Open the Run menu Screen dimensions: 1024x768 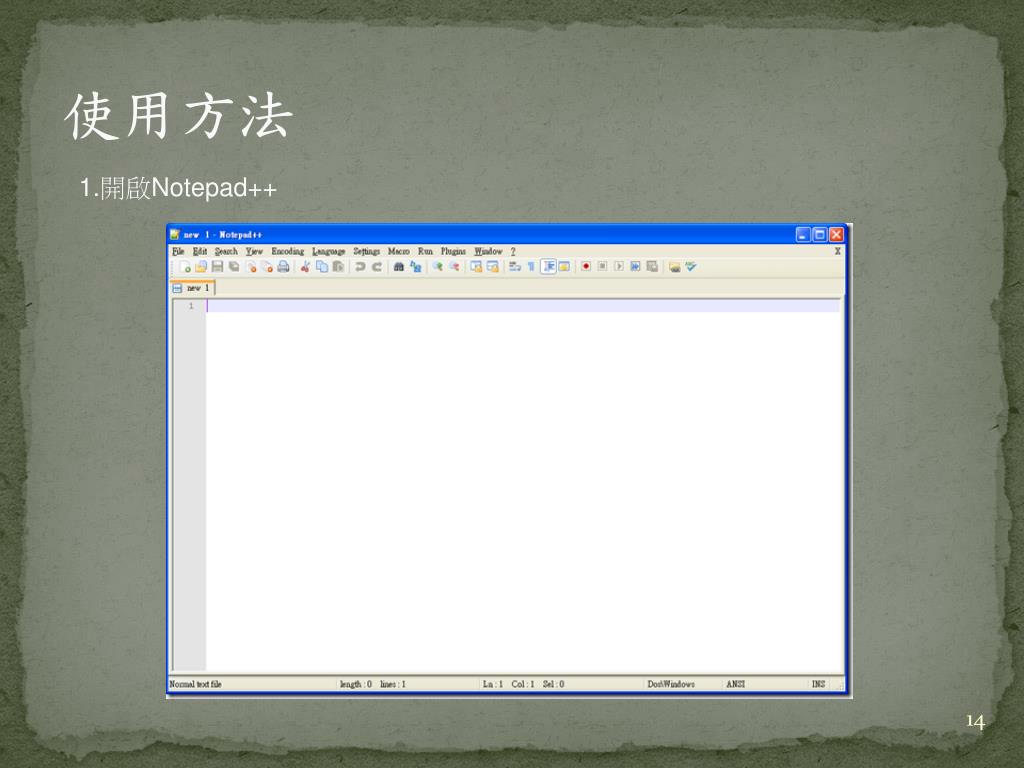pos(425,251)
